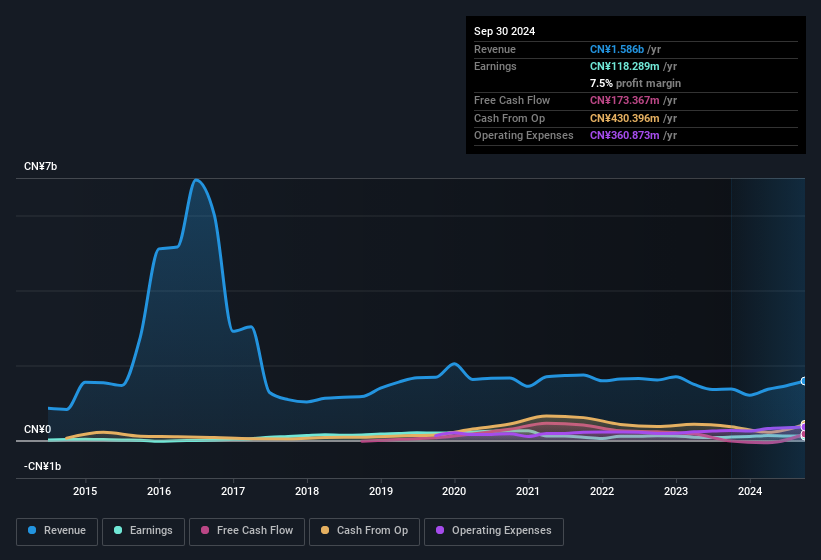Click the 2015 x-axis year label
The image size is (821, 560).
tap(85, 491)
